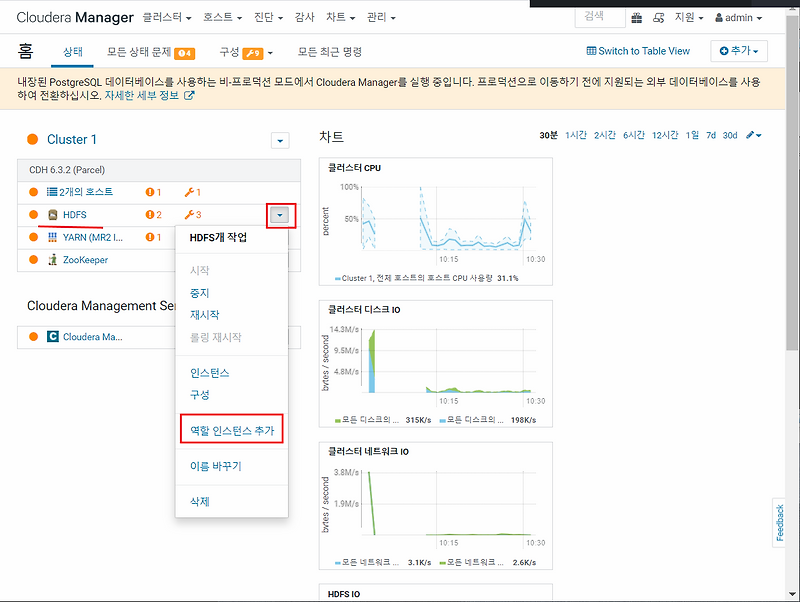Open the HDFS actions dropdown arrow
This screenshot has height=602, width=800.
(280, 214)
